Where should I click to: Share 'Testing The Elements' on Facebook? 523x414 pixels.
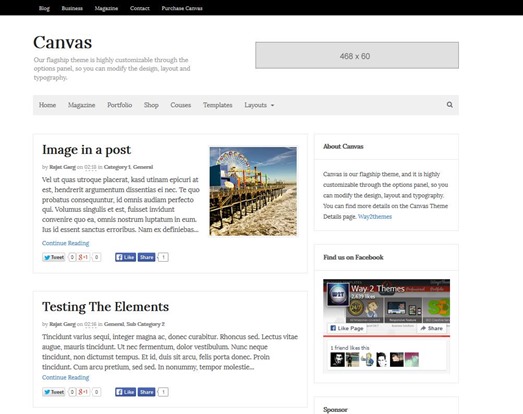146,392
